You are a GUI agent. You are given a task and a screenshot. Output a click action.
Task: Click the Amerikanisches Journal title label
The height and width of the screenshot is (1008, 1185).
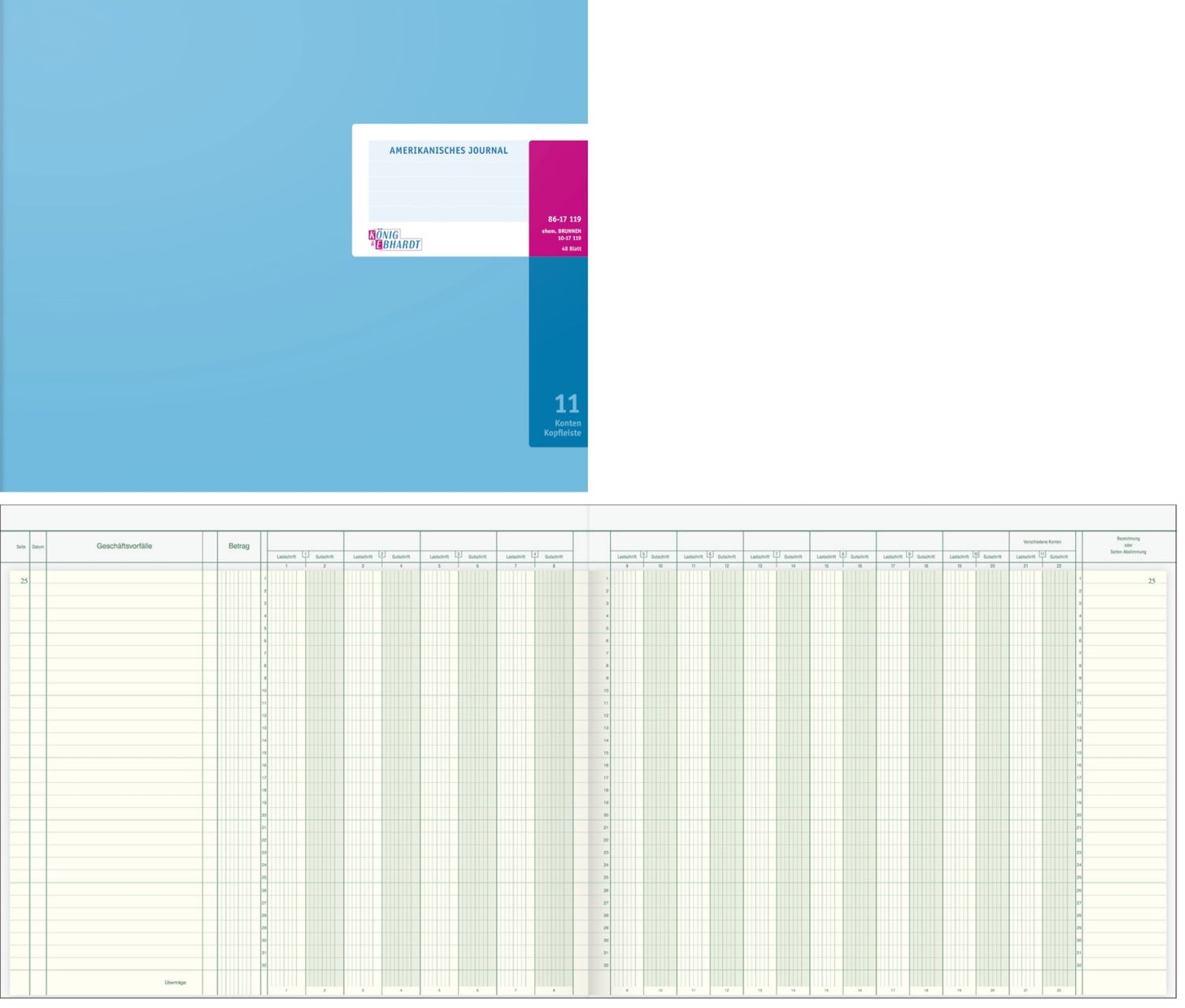pyautogui.click(x=449, y=150)
